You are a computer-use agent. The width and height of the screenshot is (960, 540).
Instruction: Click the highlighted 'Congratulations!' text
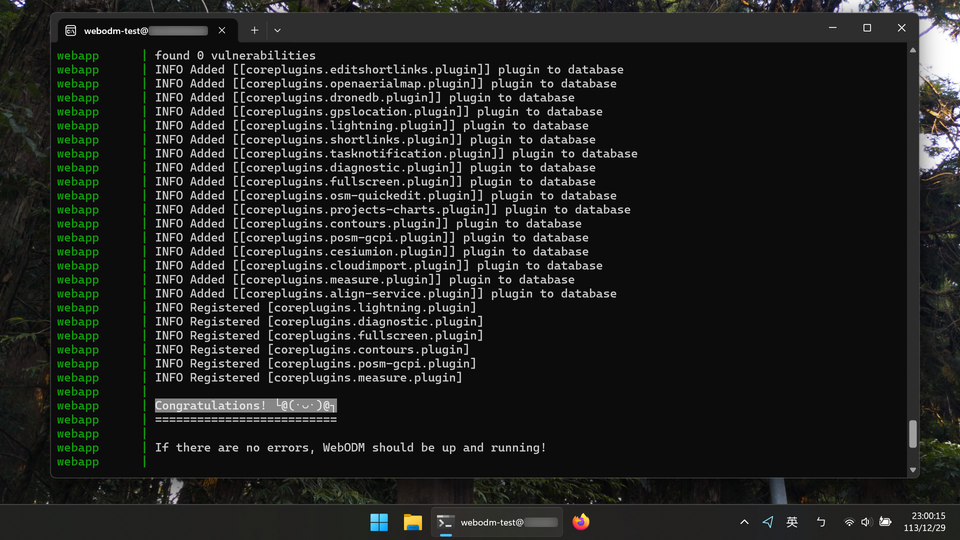tap(246, 405)
